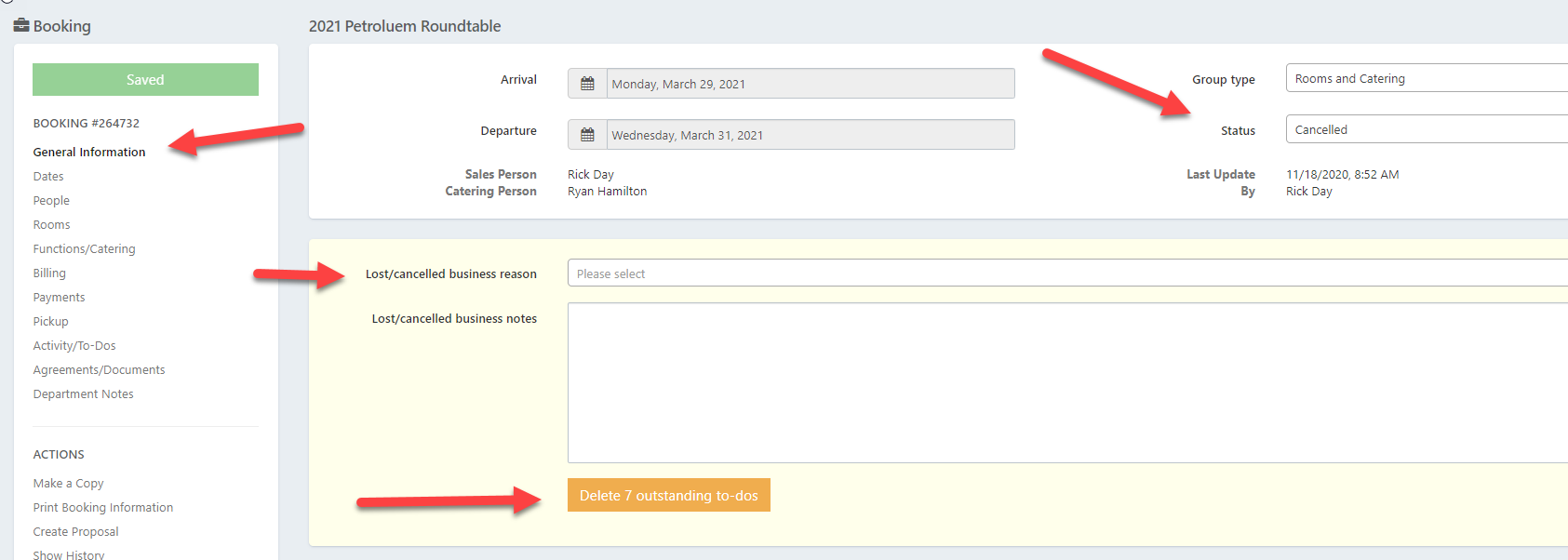The height and width of the screenshot is (560, 1568).
Task: Select General Information in sidebar
Action: pyautogui.click(x=89, y=153)
